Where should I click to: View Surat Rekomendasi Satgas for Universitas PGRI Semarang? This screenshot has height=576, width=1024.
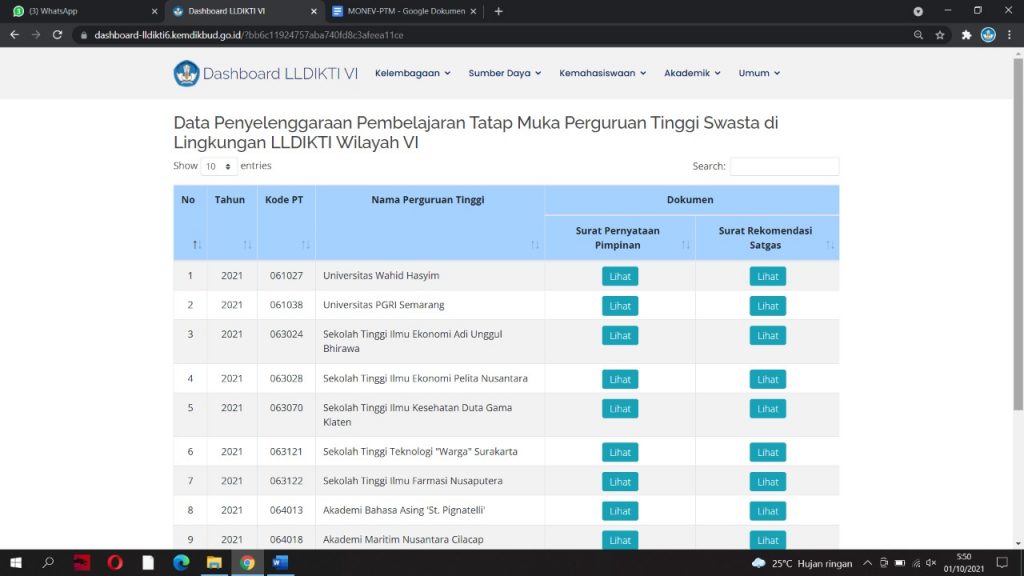pos(767,306)
